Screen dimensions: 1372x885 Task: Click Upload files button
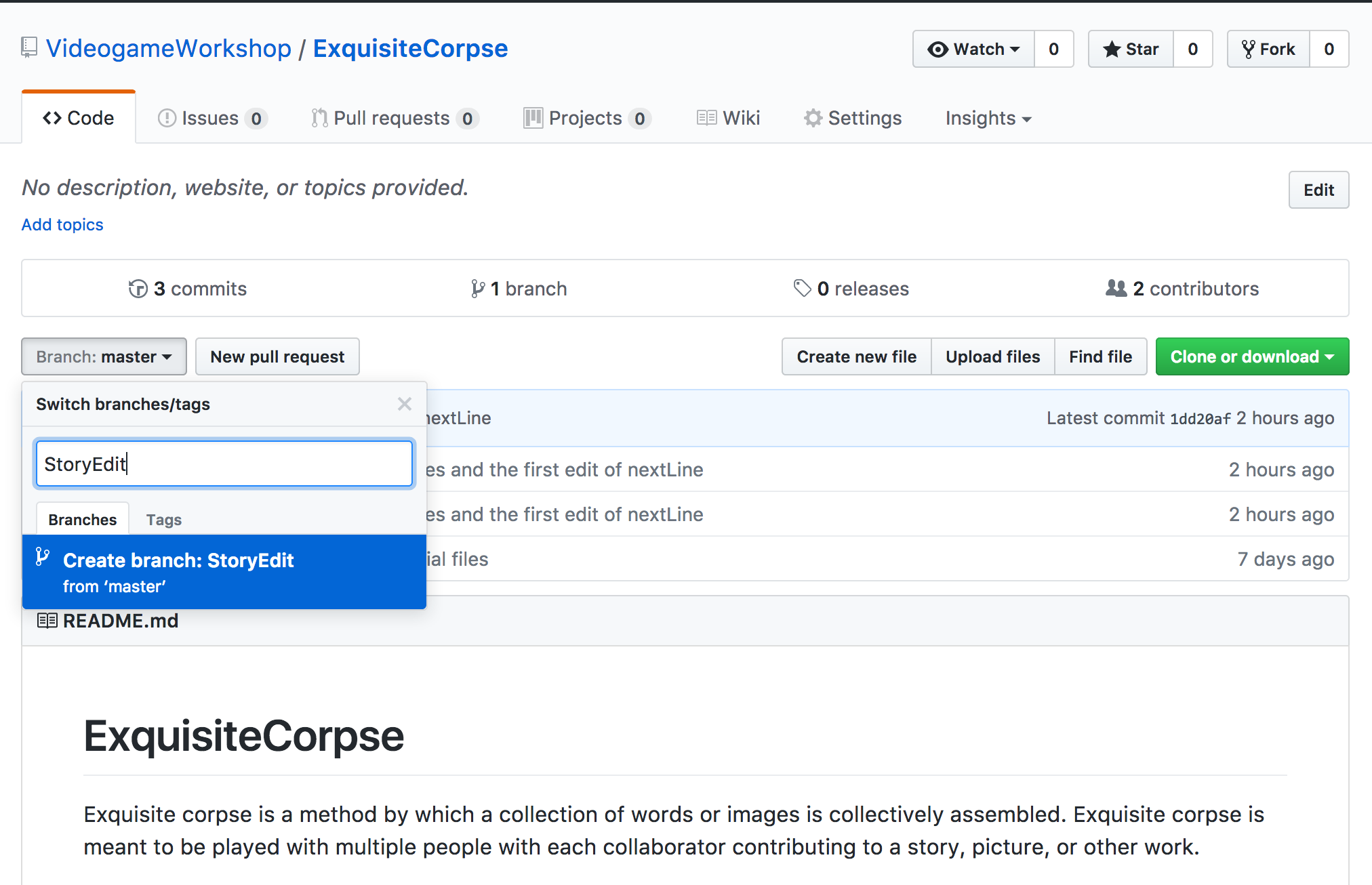pyautogui.click(x=993, y=356)
